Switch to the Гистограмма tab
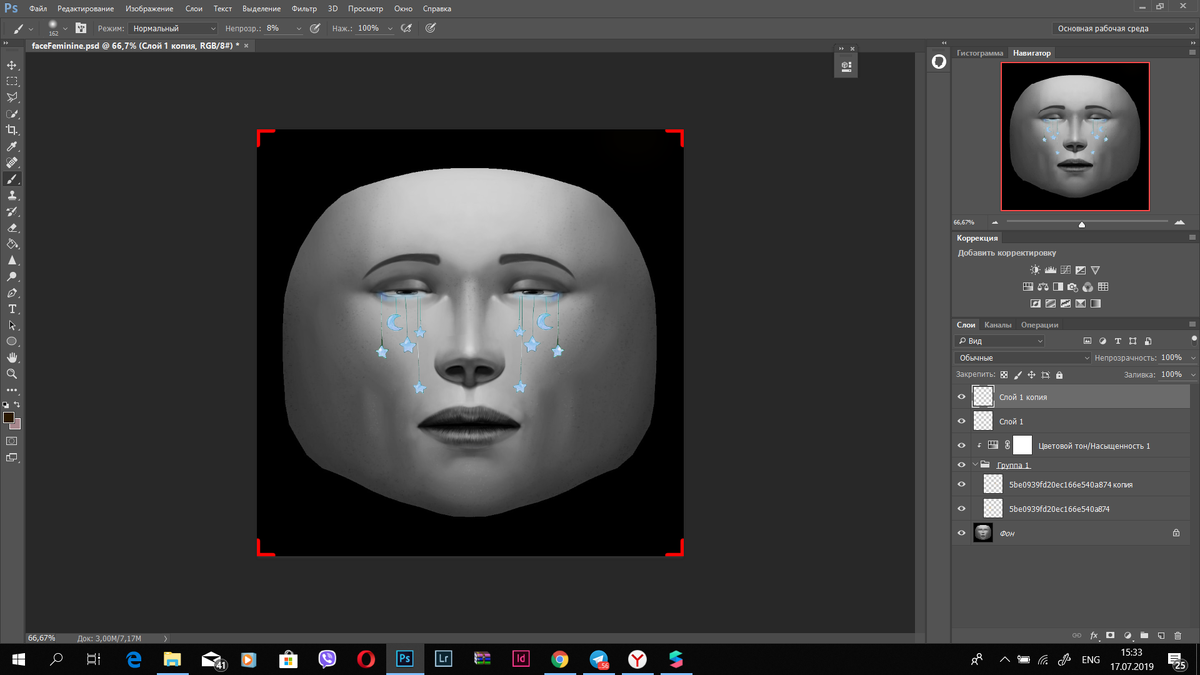 (979, 53)
